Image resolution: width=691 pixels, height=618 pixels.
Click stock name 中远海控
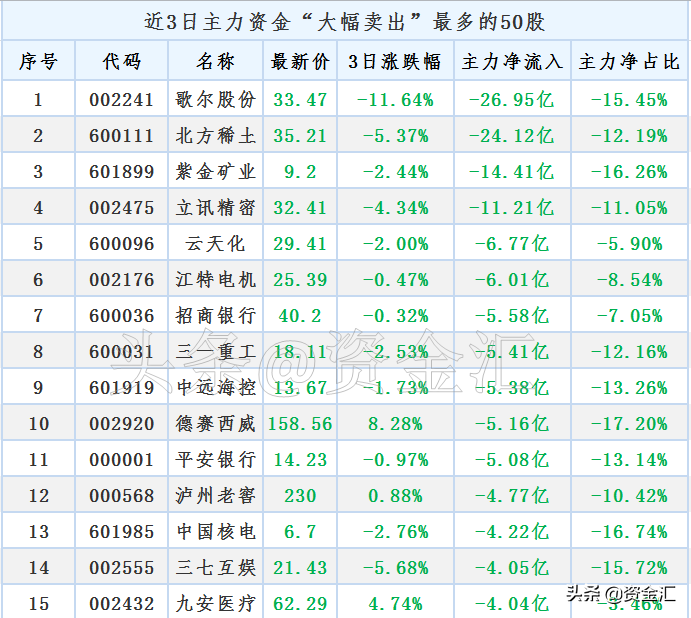[x=215, y=388]
